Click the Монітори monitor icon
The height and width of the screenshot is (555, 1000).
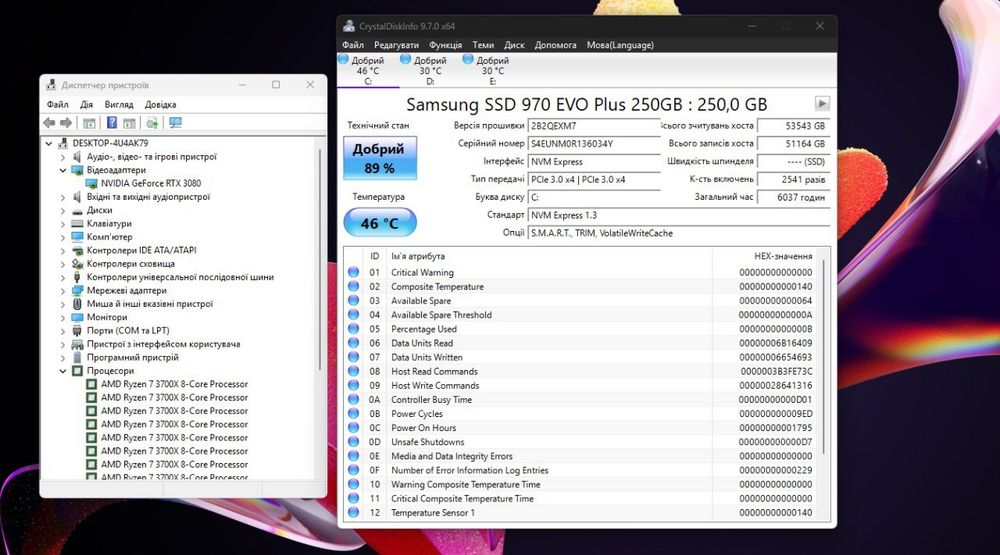(77, 318)
